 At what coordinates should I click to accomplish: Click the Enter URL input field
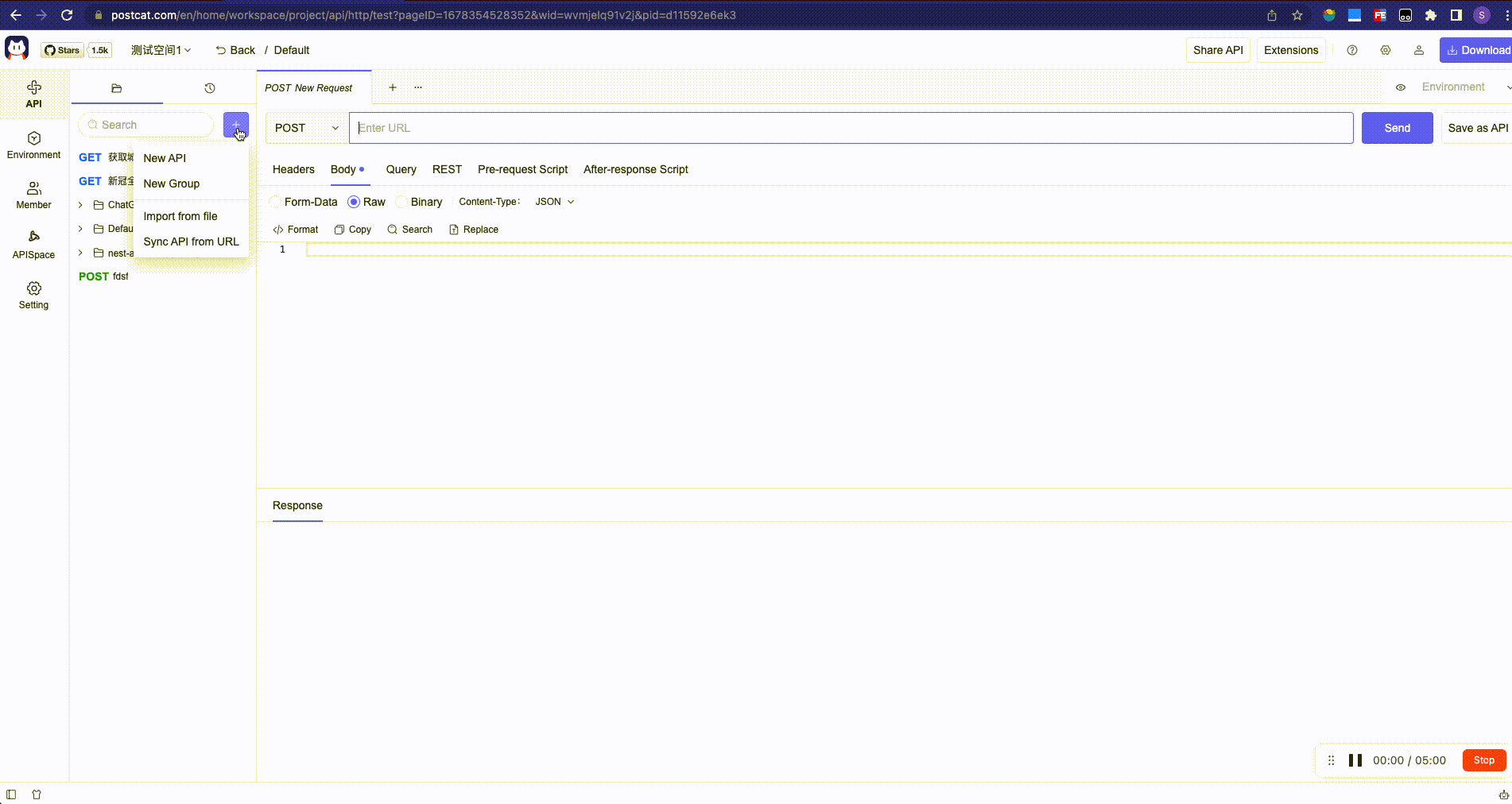tap(851, 128)
